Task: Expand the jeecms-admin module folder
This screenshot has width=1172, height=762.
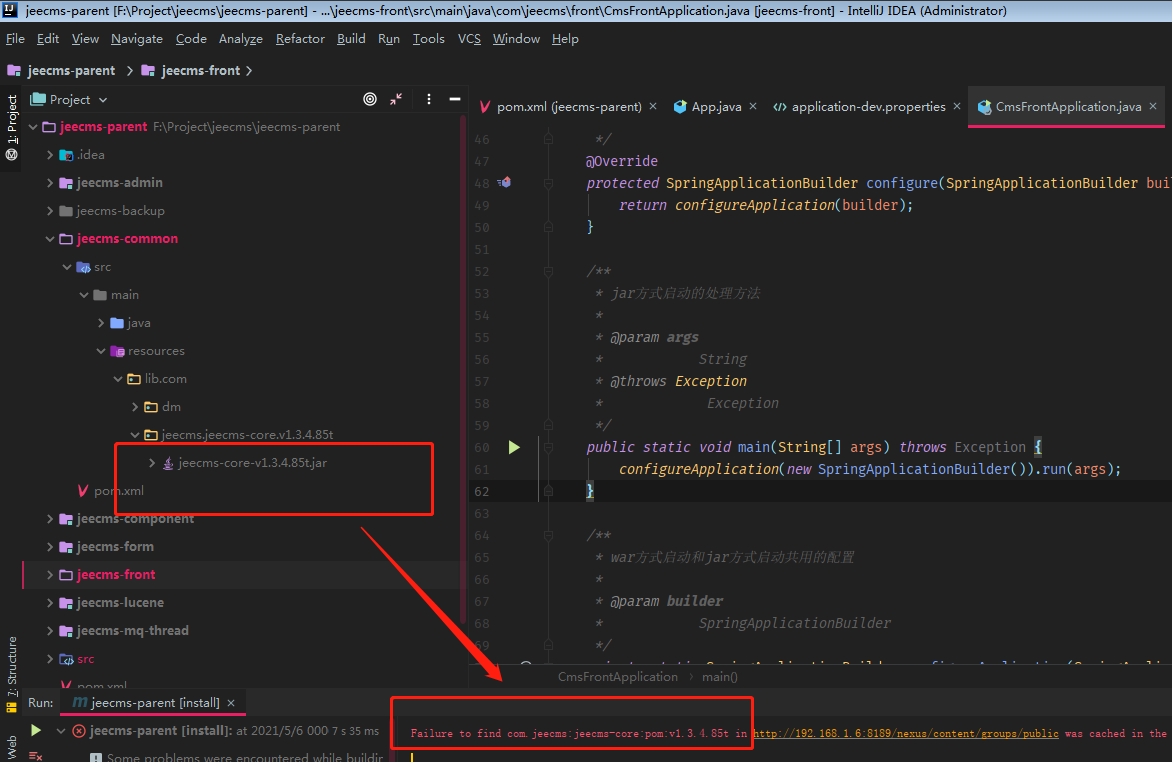Action: (x=51, y=183)
